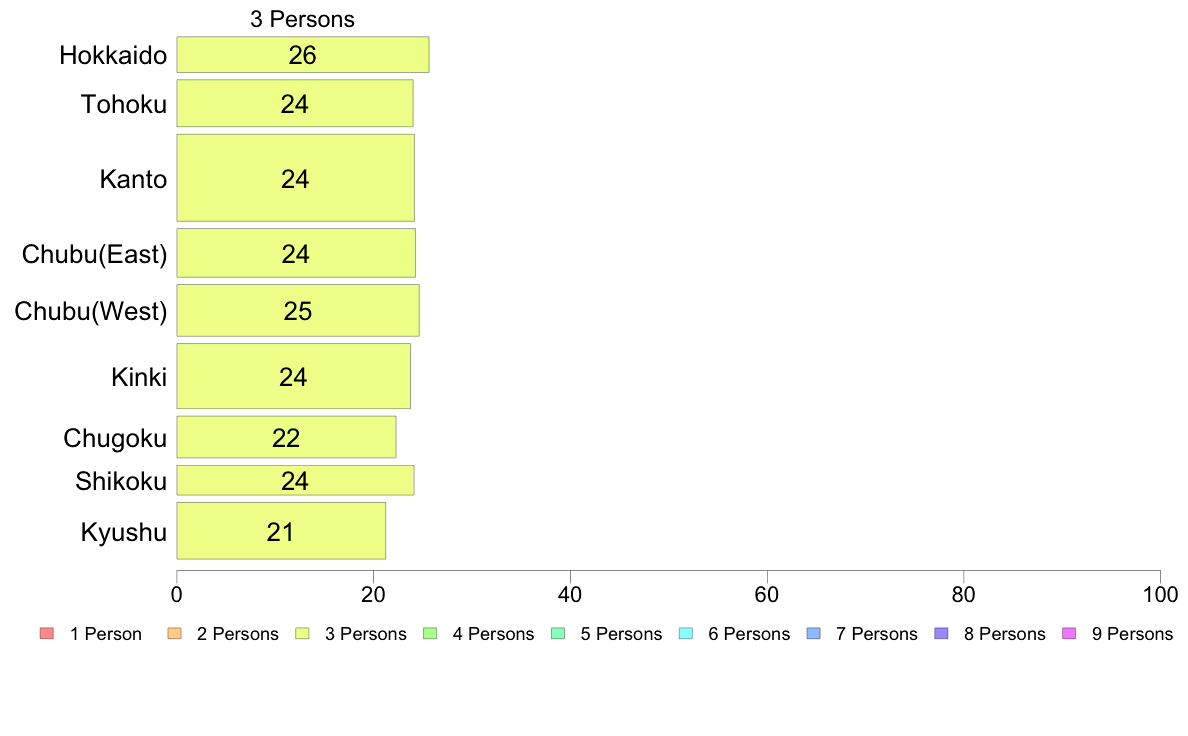Click the Kanto bar showing 24
The width and height of the screenshot is (1188, 736).
(x=295, y=178)
